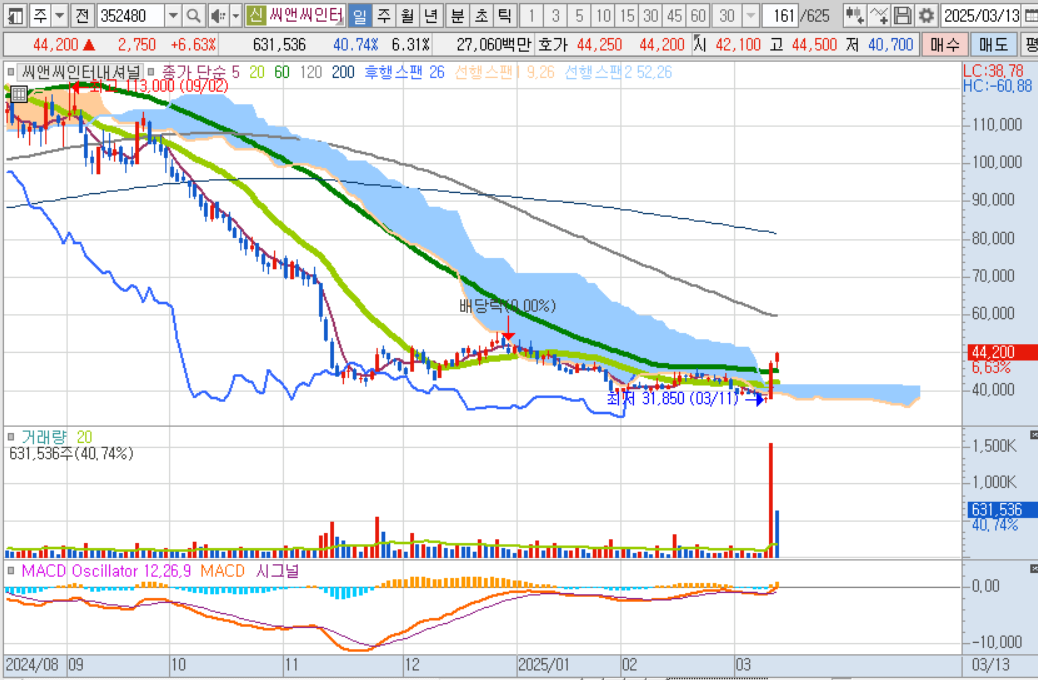The height and width of the screenshot is (680, 1038).
Task: Click the stock name 씨앤씨인터 field
Action: 305,15
